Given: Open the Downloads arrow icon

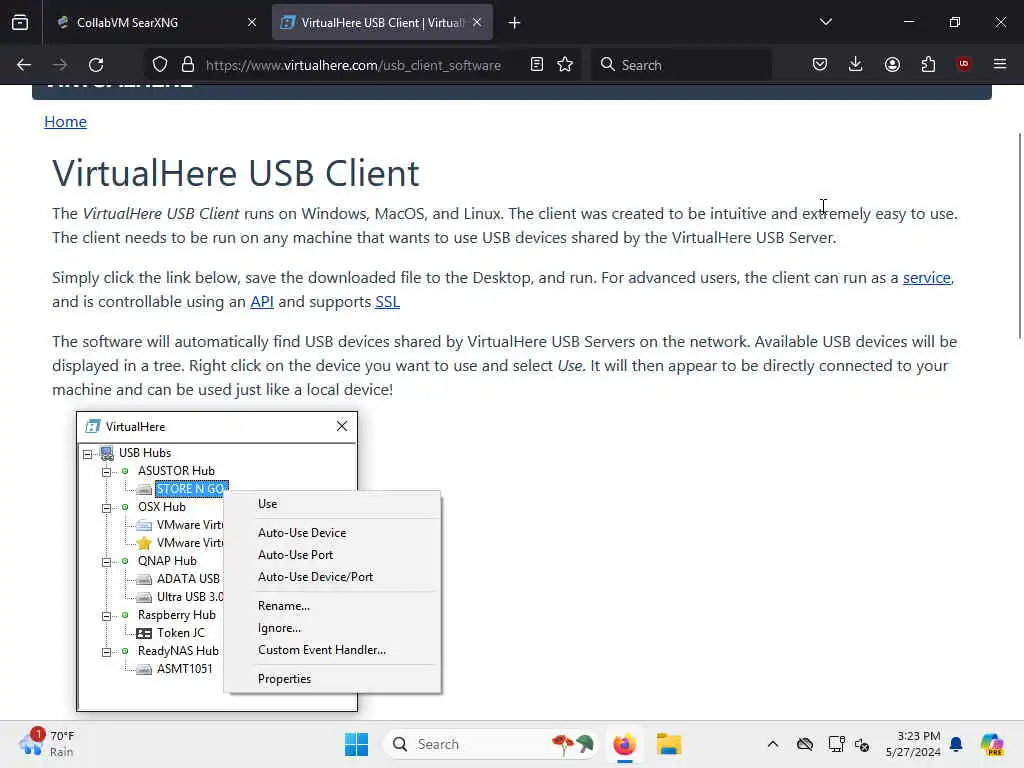Looking at the screenshot, I should point(856,65).
